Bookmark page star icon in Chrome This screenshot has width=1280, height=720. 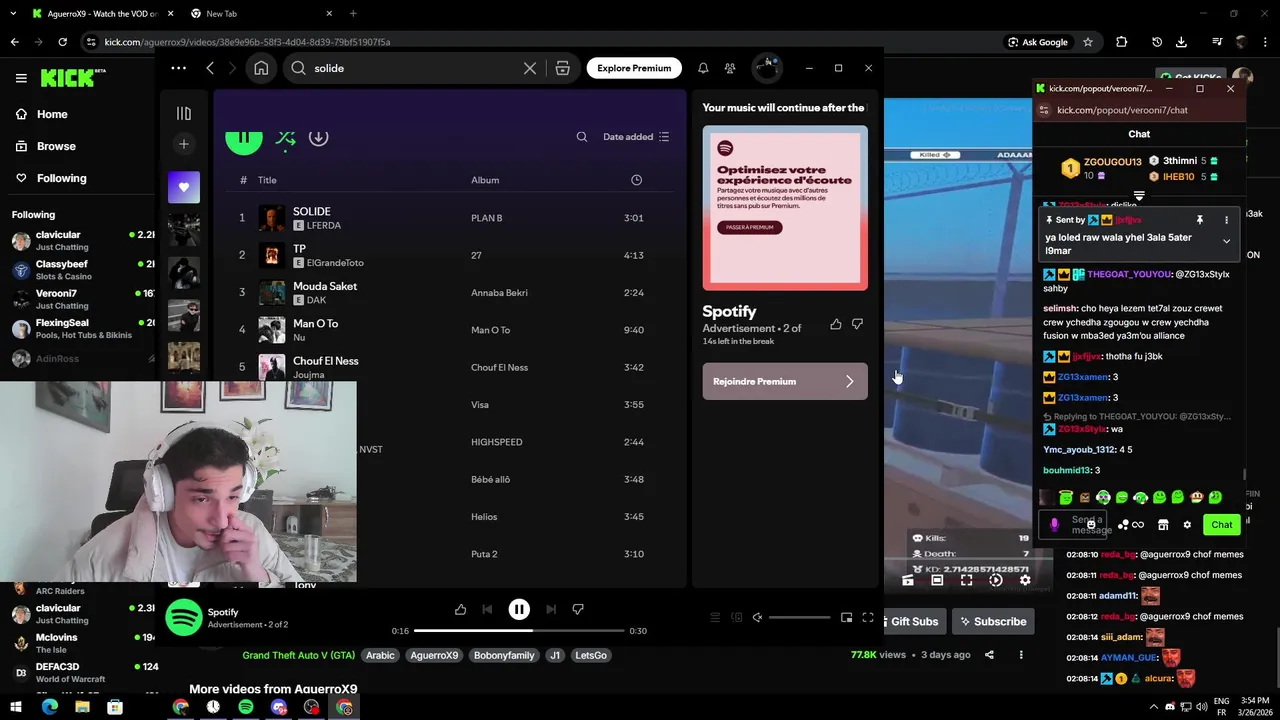tap(1088, 42)
